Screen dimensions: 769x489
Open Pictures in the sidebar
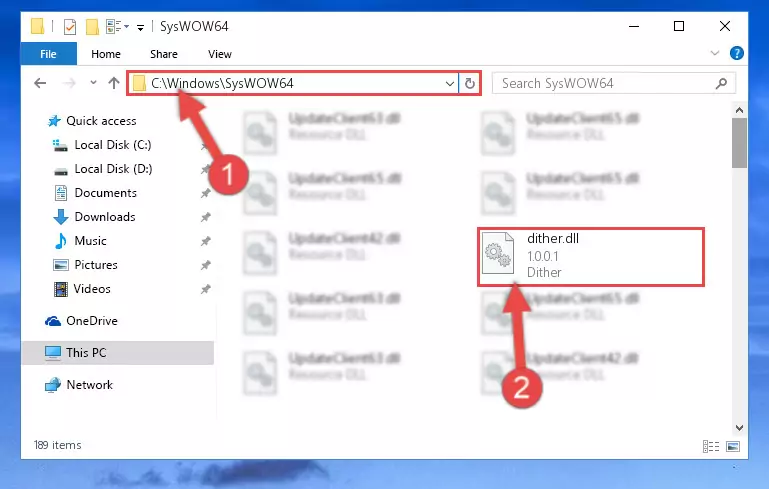click(x=96, y=265)
